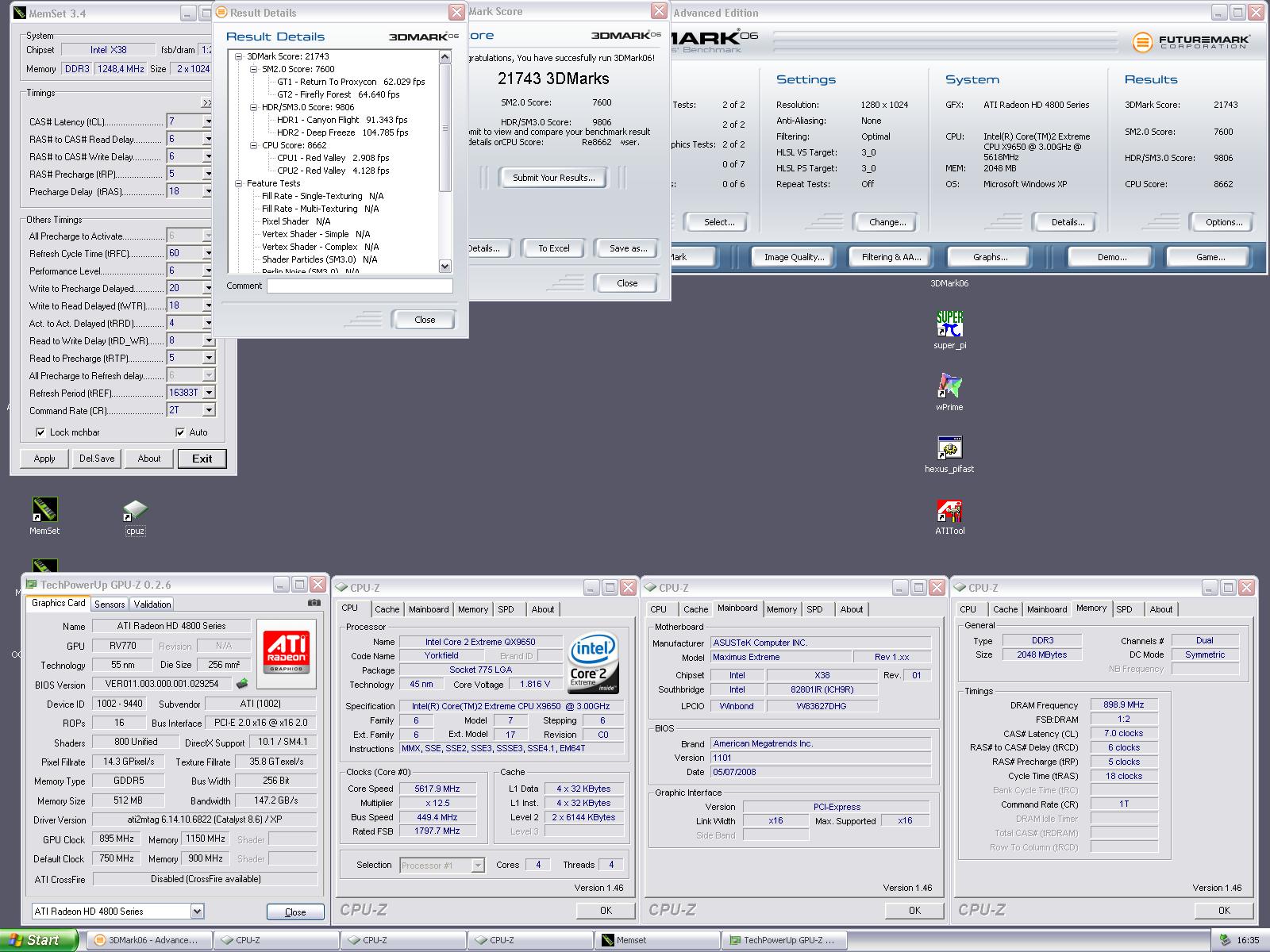
Task: Click the Filtering & AA... button
Action: 891,257
